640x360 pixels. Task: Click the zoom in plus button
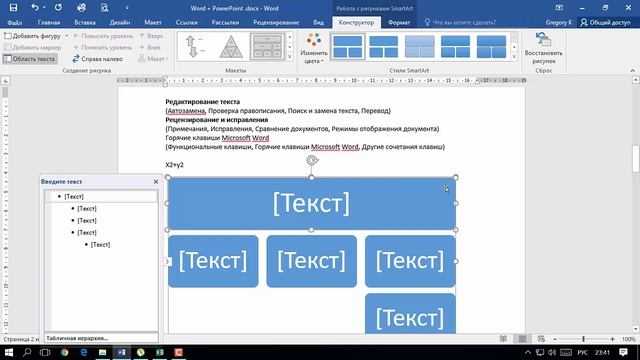tap(612, 339)
